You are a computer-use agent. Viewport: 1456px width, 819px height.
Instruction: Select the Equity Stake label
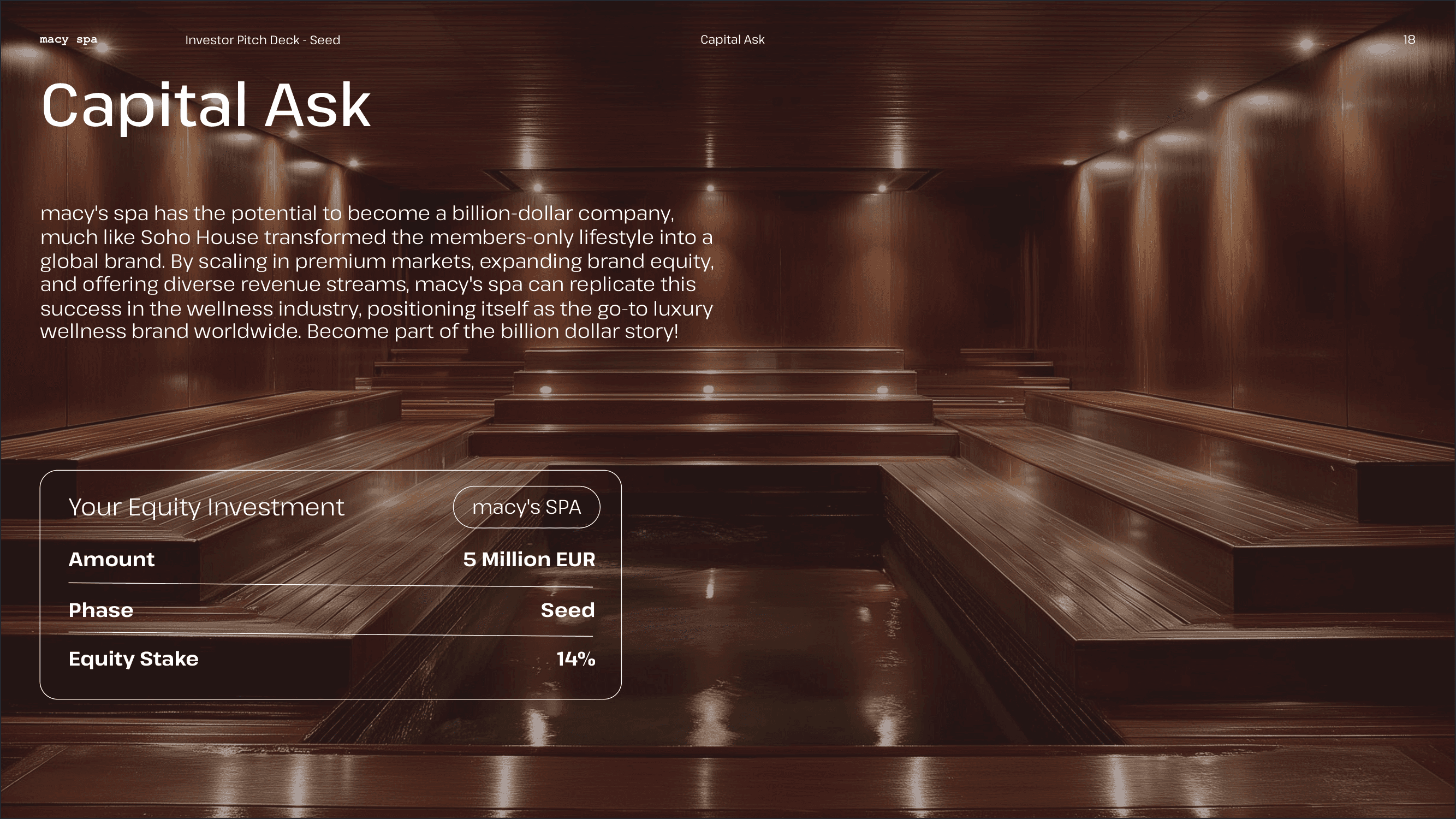coord(133,659)
